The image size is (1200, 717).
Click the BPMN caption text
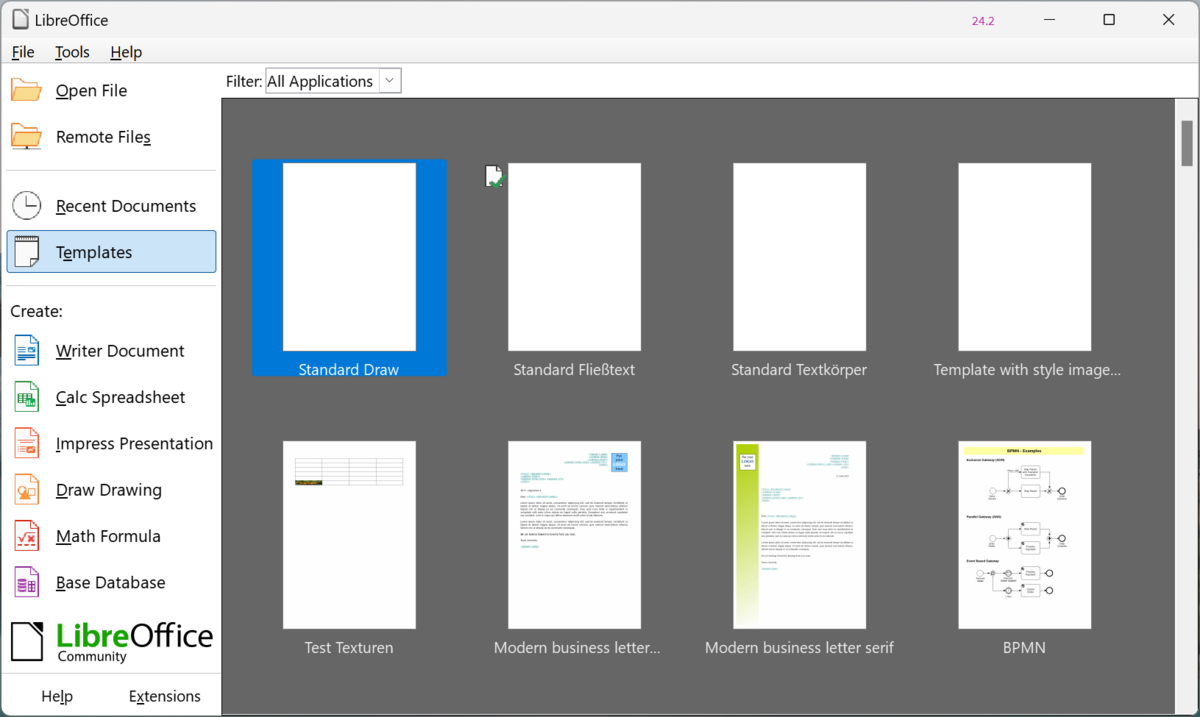coord(1024,648)
